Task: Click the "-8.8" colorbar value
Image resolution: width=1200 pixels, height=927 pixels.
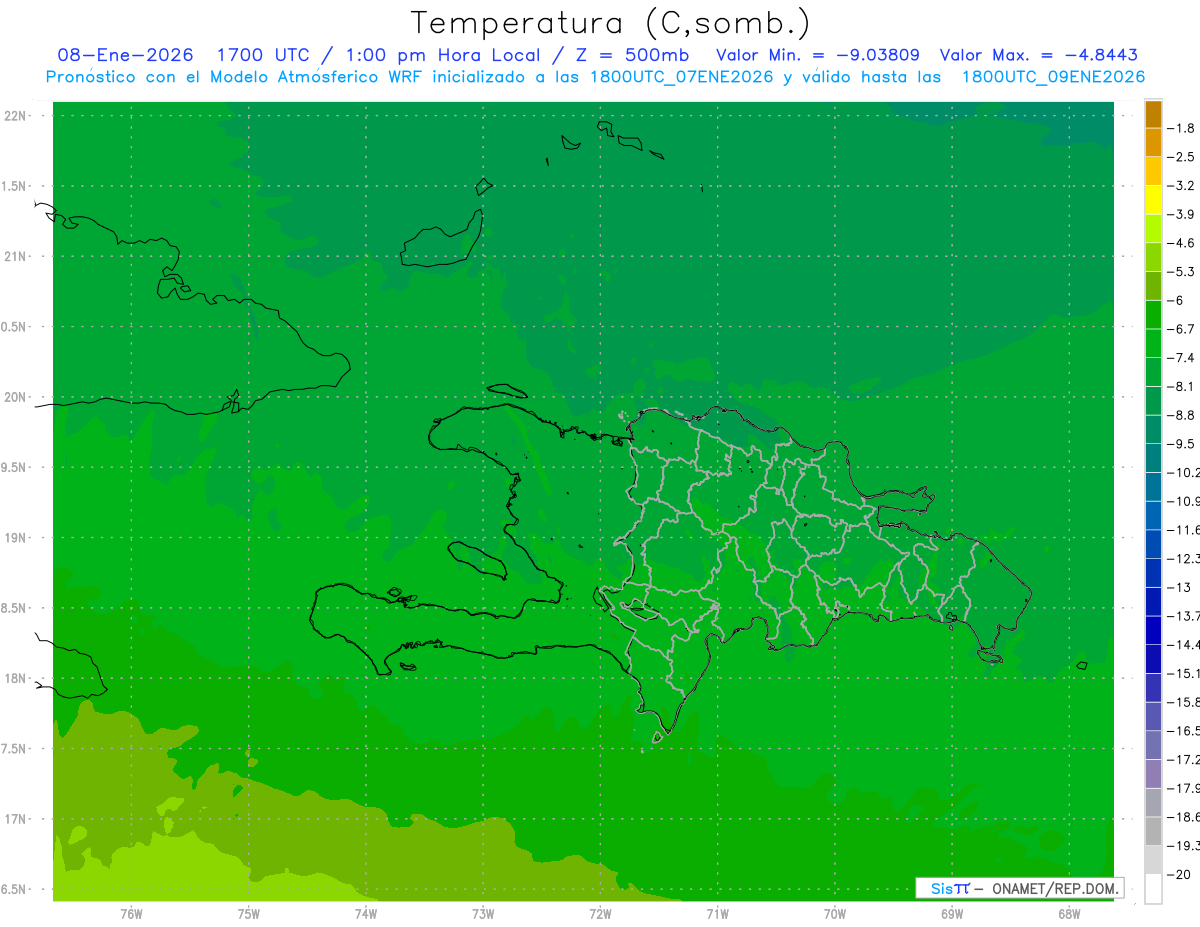Action: pyautogui.click(x=1182, y=415)
